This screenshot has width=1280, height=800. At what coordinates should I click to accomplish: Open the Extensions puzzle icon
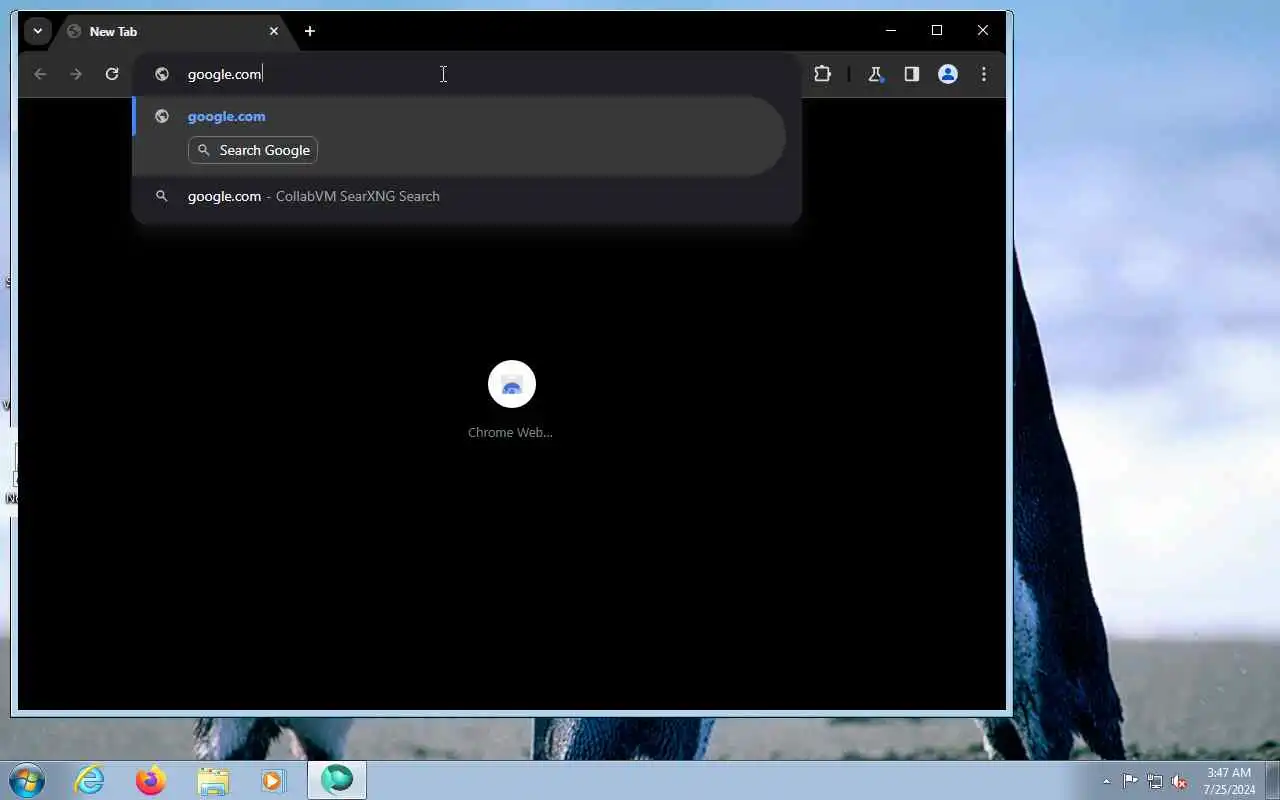(x=822, y=74)
